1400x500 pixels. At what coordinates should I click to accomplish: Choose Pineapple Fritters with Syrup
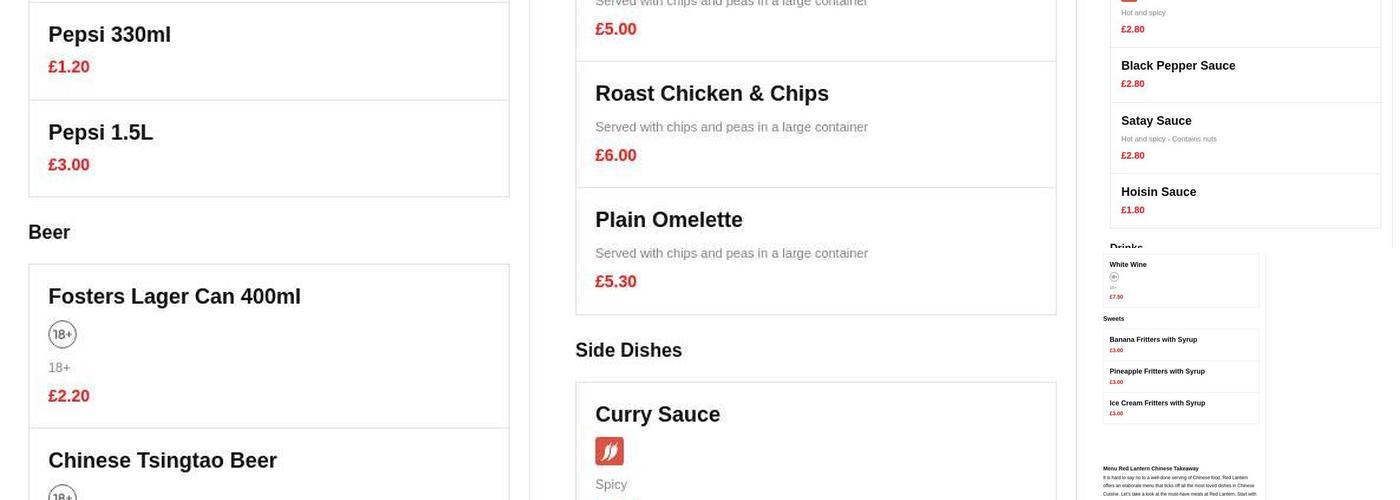tap(1180, 376)
